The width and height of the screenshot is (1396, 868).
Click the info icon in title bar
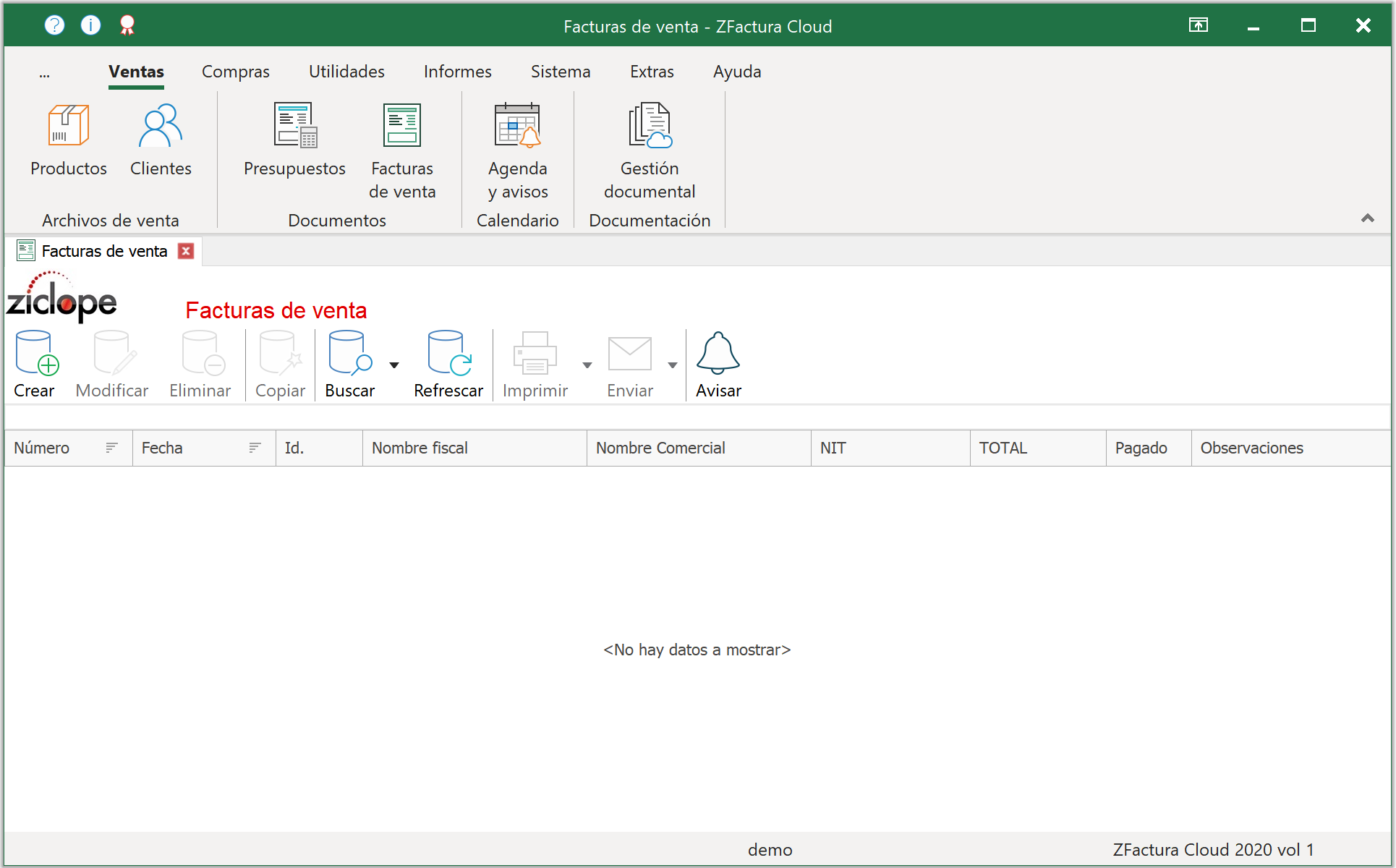(x=90, y=25)
